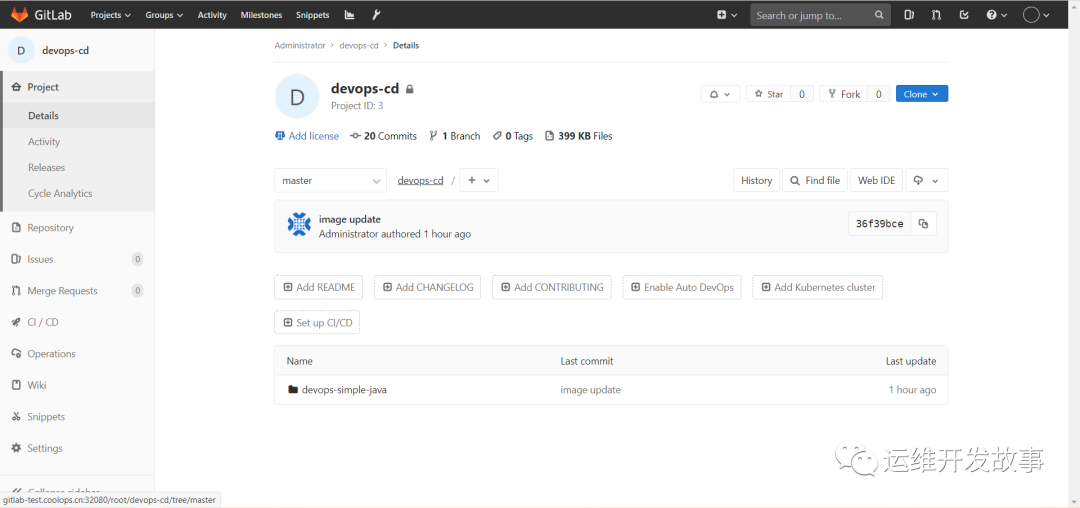Open the 399 KB Files link
Viewport: 1080px width, 508px height.
579,136
